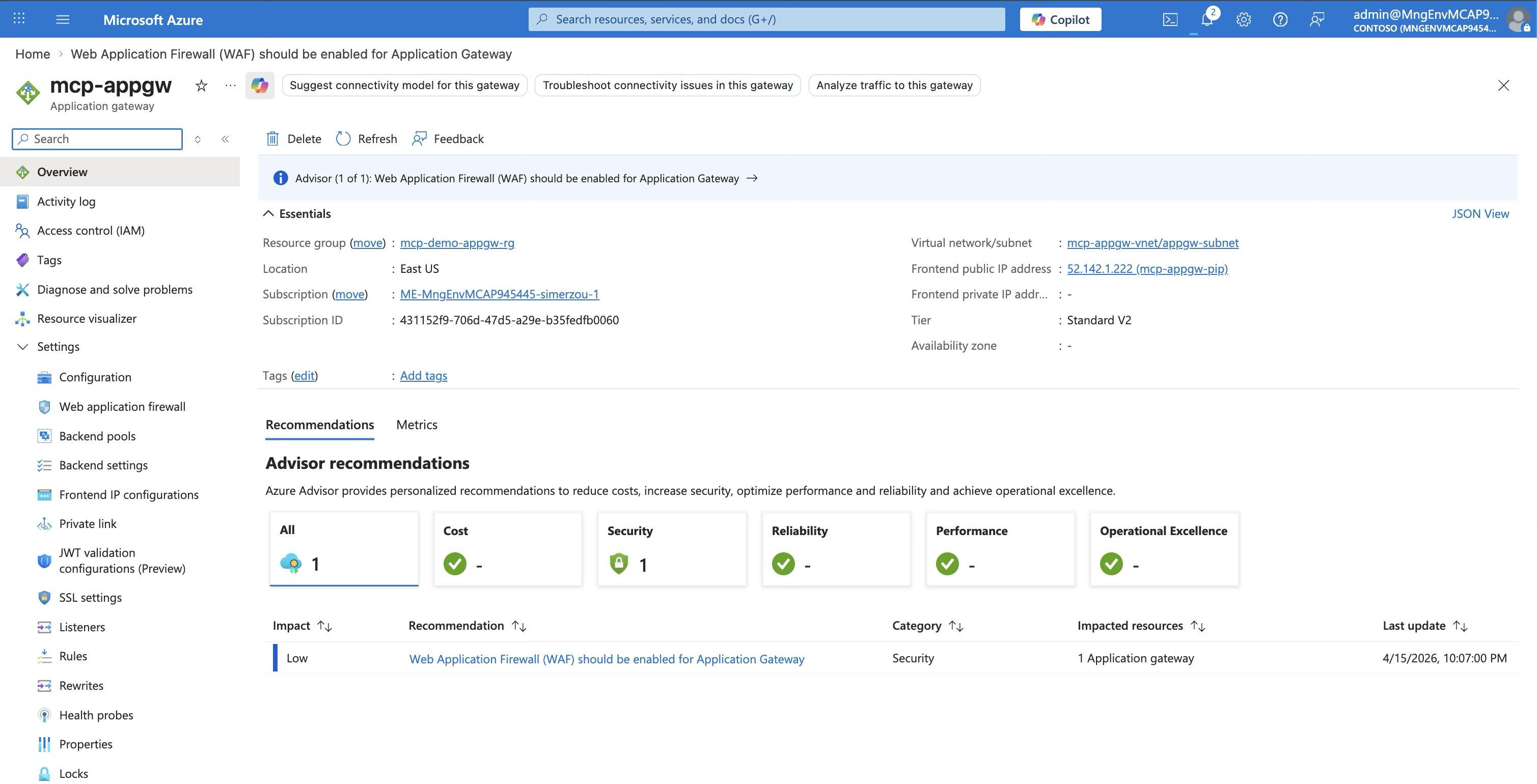Switch to the Metrics tab
The height and width of the screenshot is (784, 1537).
416,424
